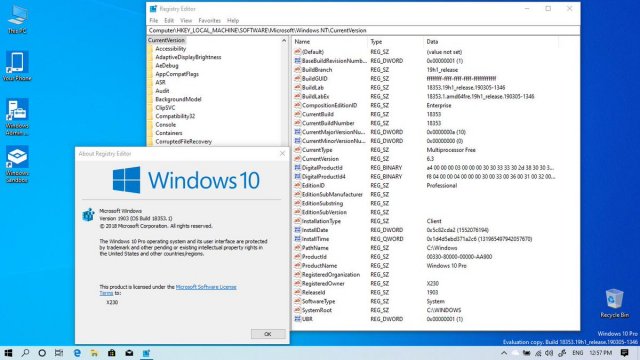This screenshot has height=360, width=640.
Task: Select the AdaptiveDisplayBrightness key
Action: 188,57
